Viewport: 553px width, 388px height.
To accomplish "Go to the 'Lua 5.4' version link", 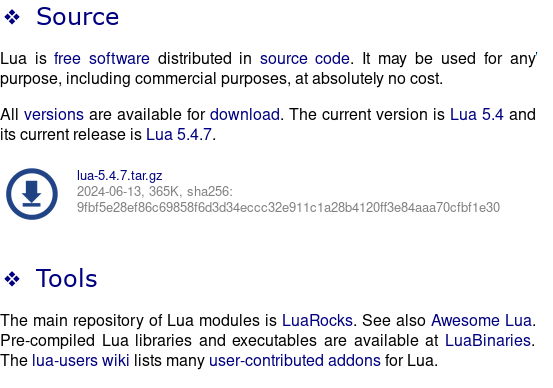I will point(476,114).
